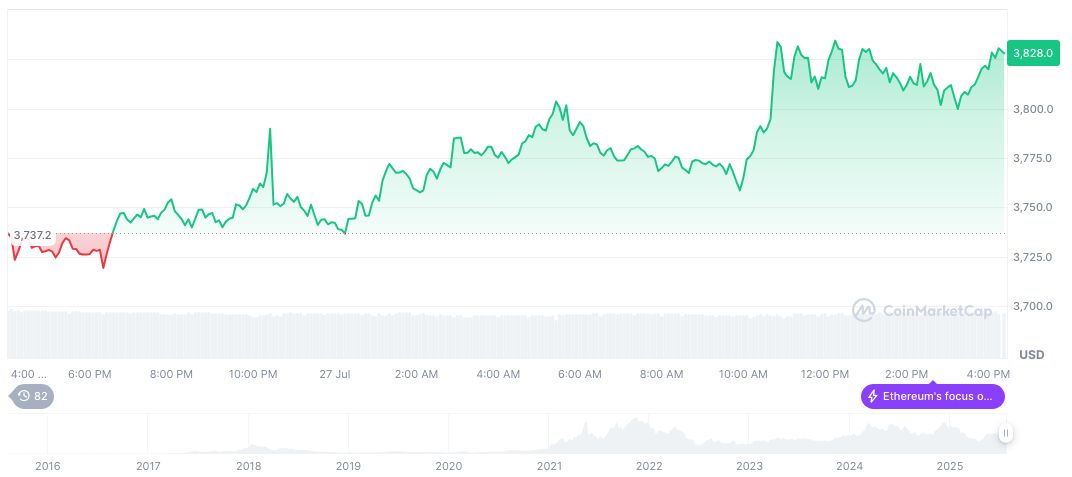The image size is (1072, 477).
Task: Click the lightning bolt icon in the purple tag
Action: 874,396
